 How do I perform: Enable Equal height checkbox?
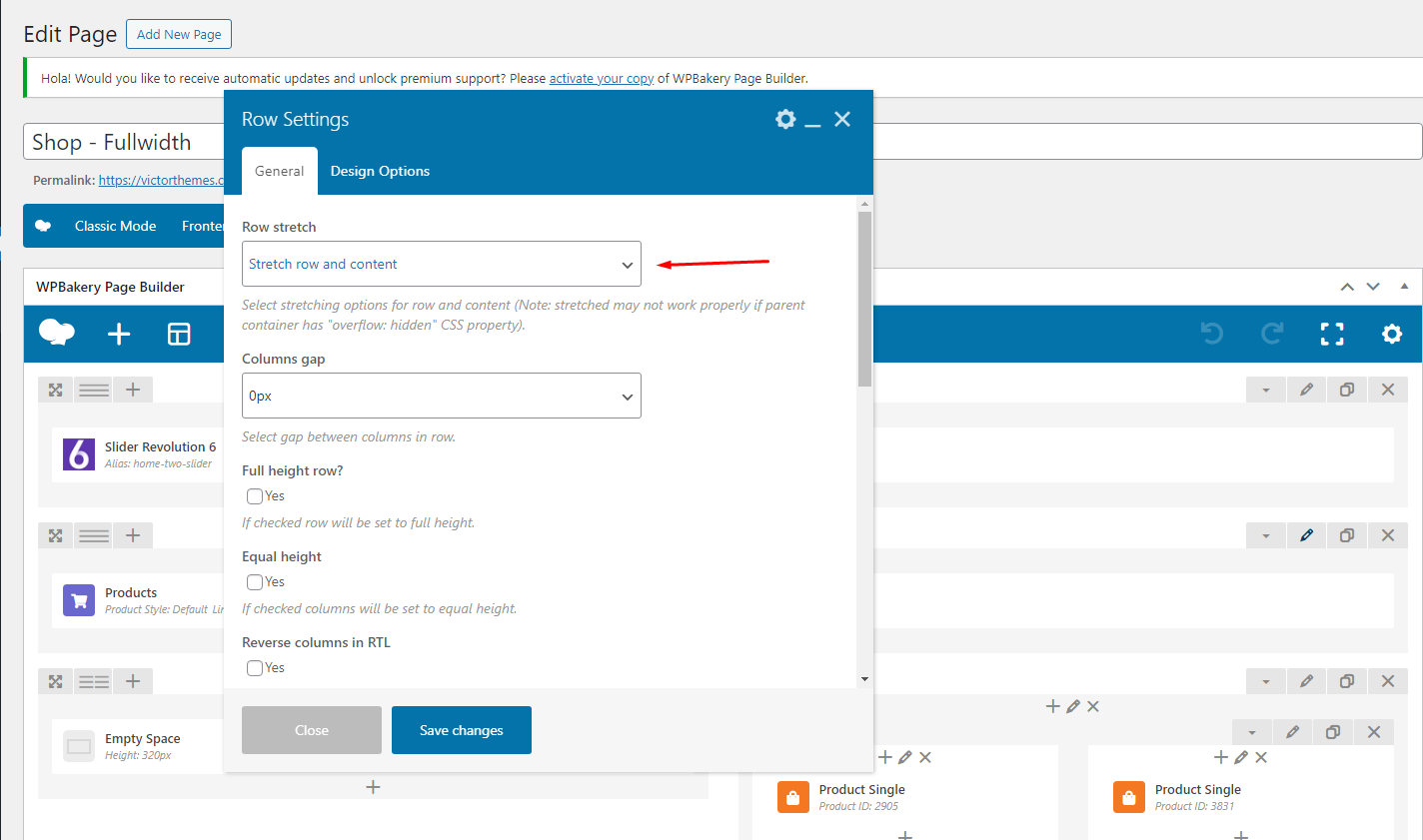255,582
